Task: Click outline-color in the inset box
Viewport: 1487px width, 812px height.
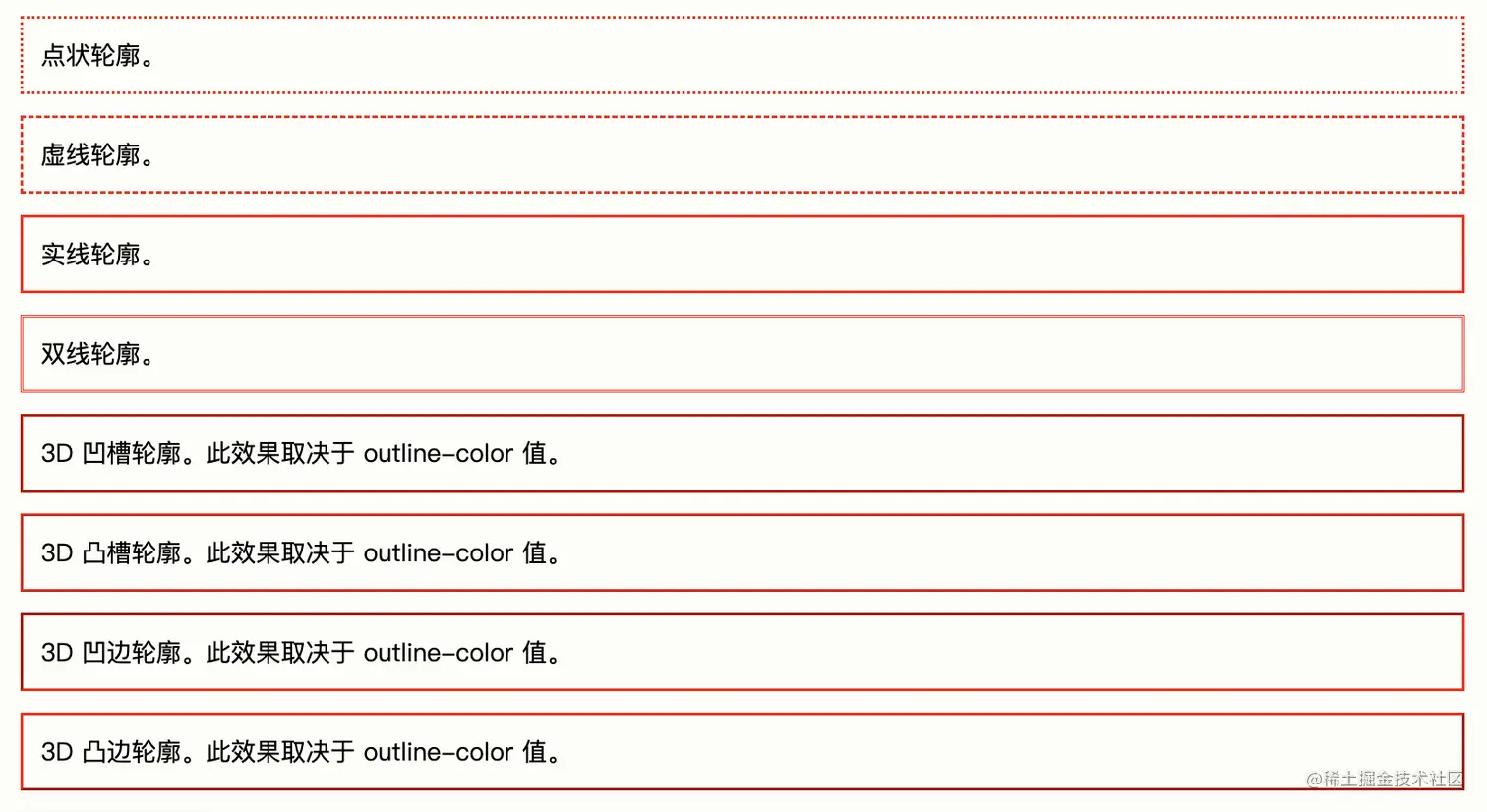Action: pos(439,653)
